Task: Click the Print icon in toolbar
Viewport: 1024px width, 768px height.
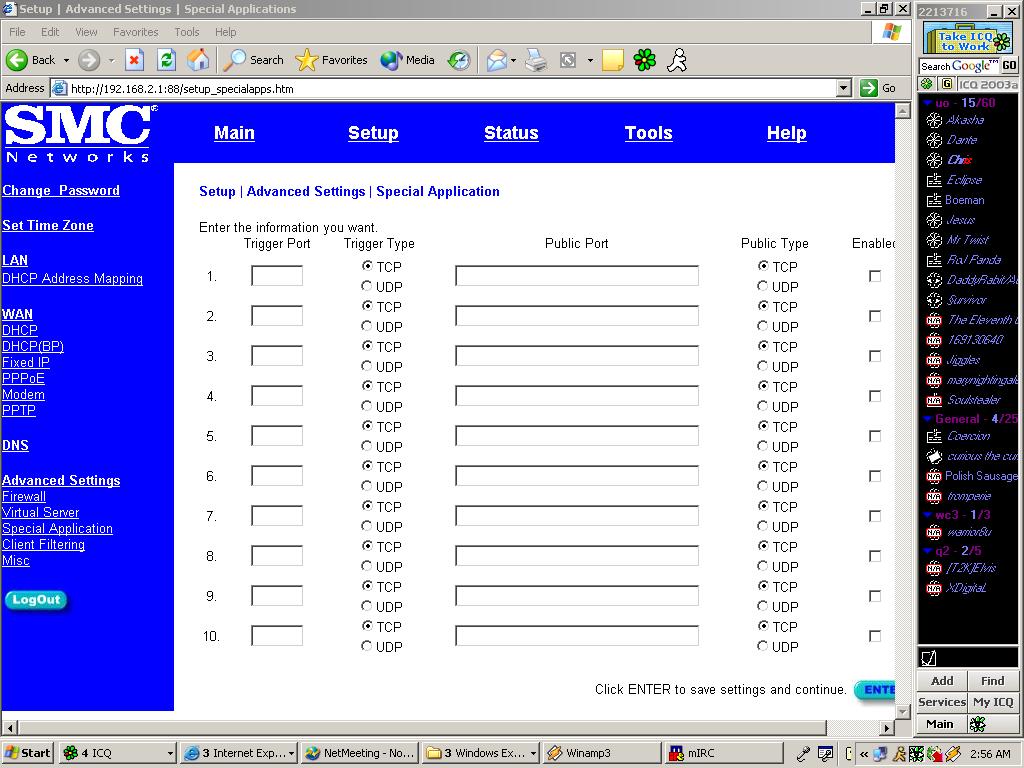Action: pyautogui.click(x=536, y=60)
